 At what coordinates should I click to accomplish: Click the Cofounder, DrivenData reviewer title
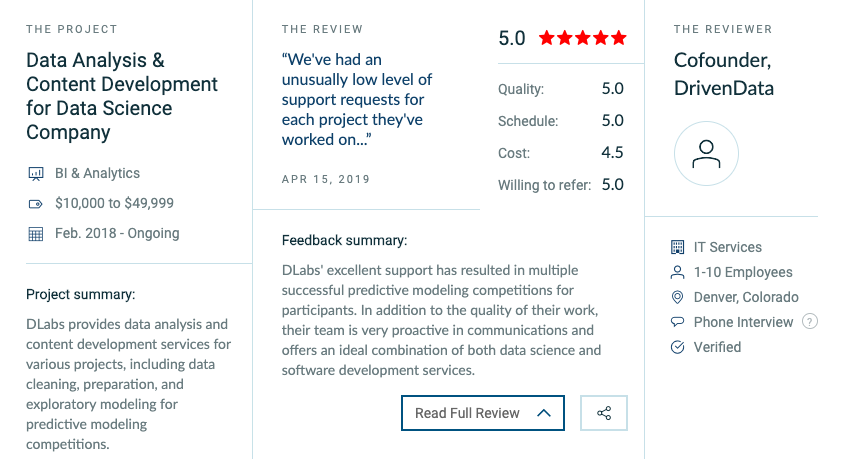pos(724,74)
